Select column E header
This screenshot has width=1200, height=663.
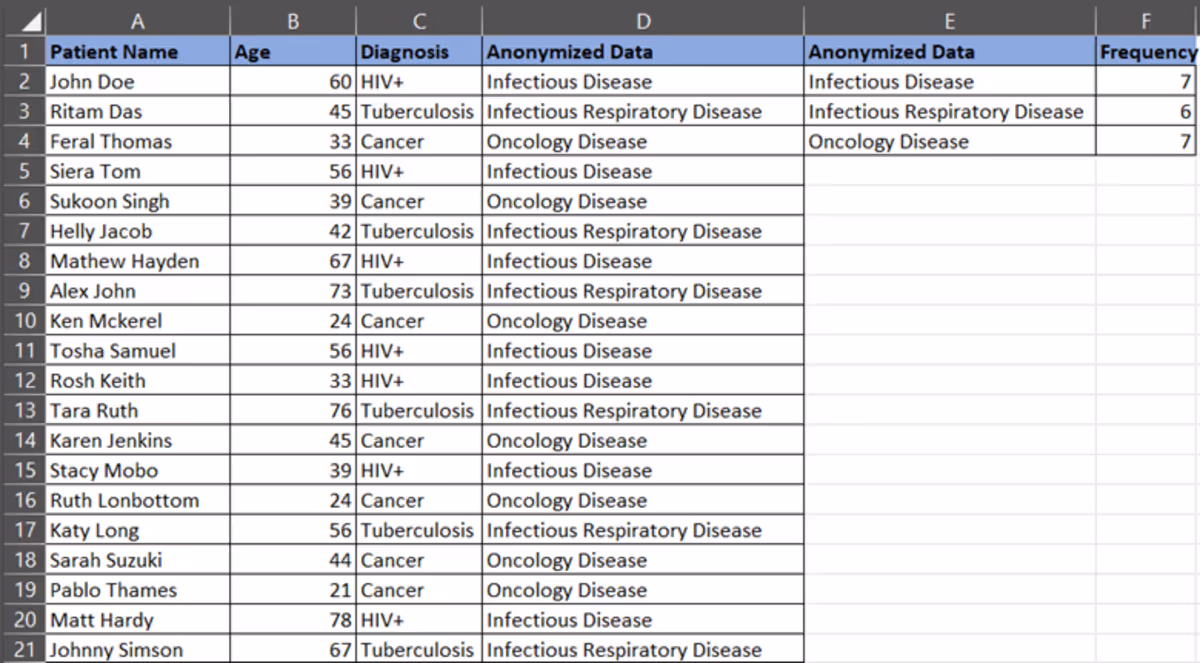[950, 20]
